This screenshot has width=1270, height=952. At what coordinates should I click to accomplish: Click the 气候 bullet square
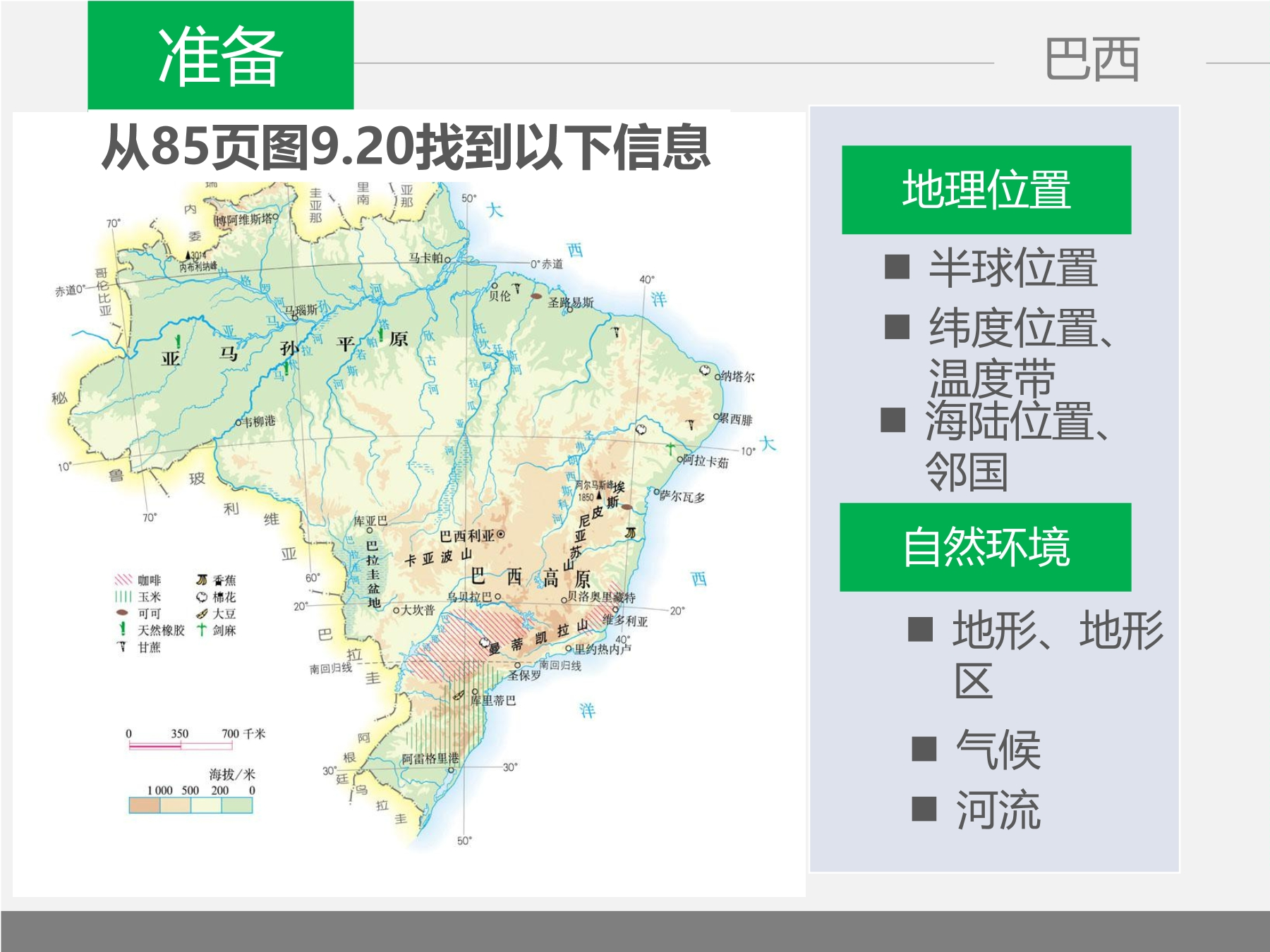click(924, 750)
